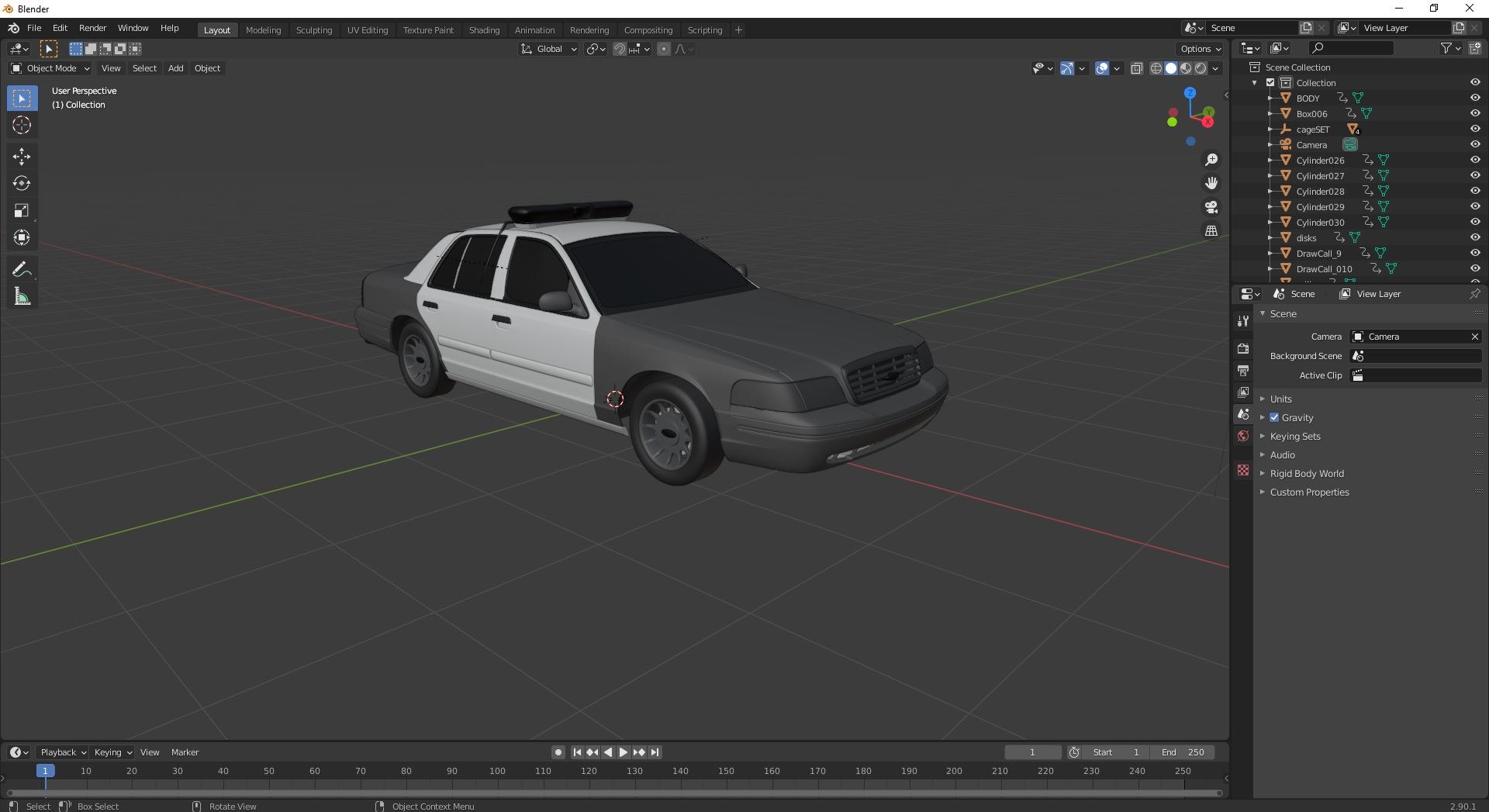Activate the Rotate tool
The image size is (1489, 812).
coord(22,184)
